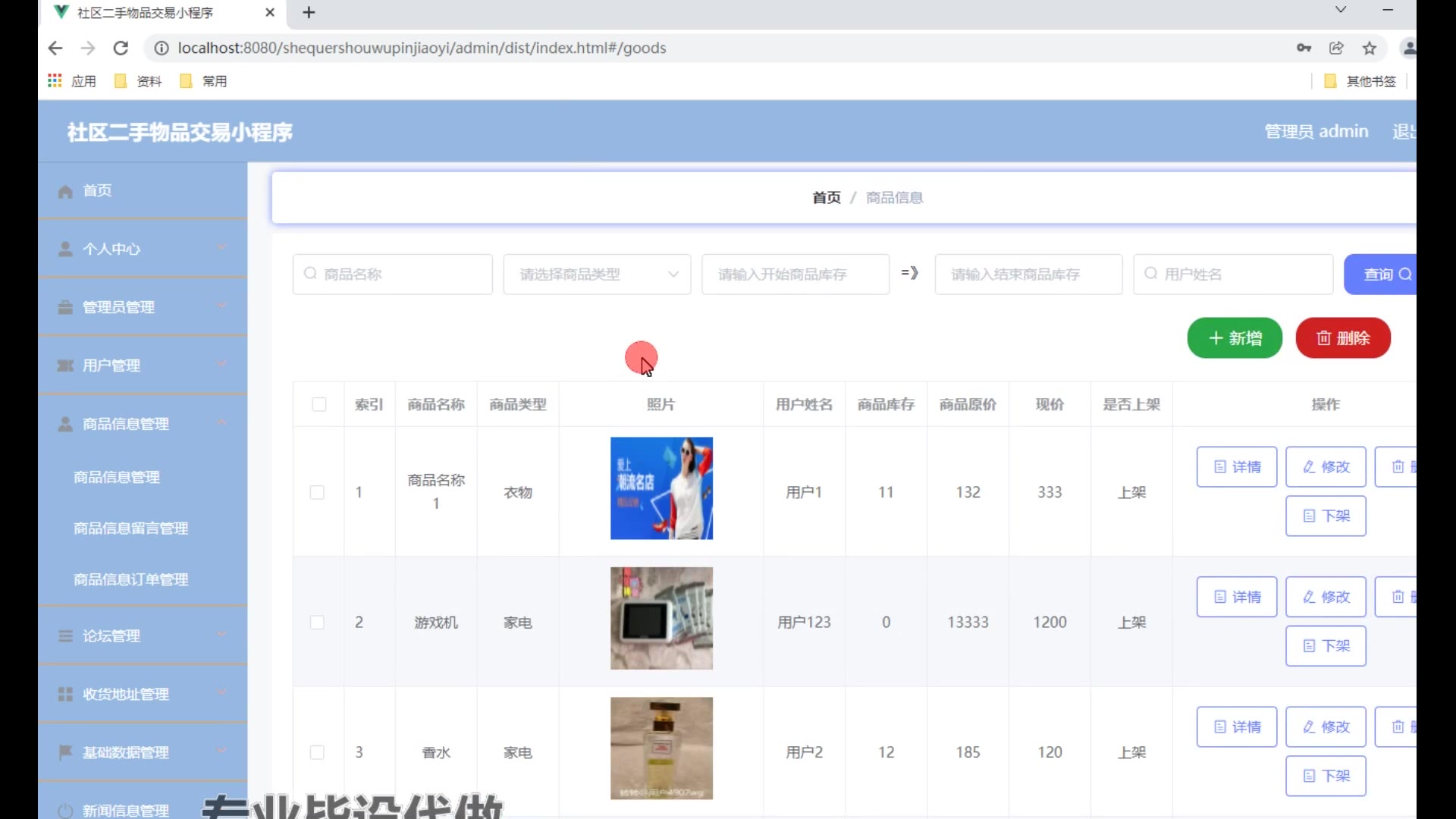This screenshot has width=1456, height=819.
Task: Open the 其他书签 folder
Action: (1360, 81)
